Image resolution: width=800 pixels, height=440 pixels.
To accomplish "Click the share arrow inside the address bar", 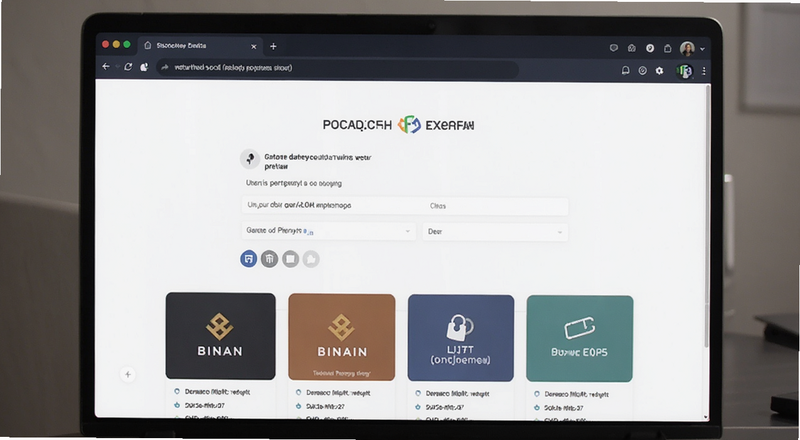I will click(165, 67).
